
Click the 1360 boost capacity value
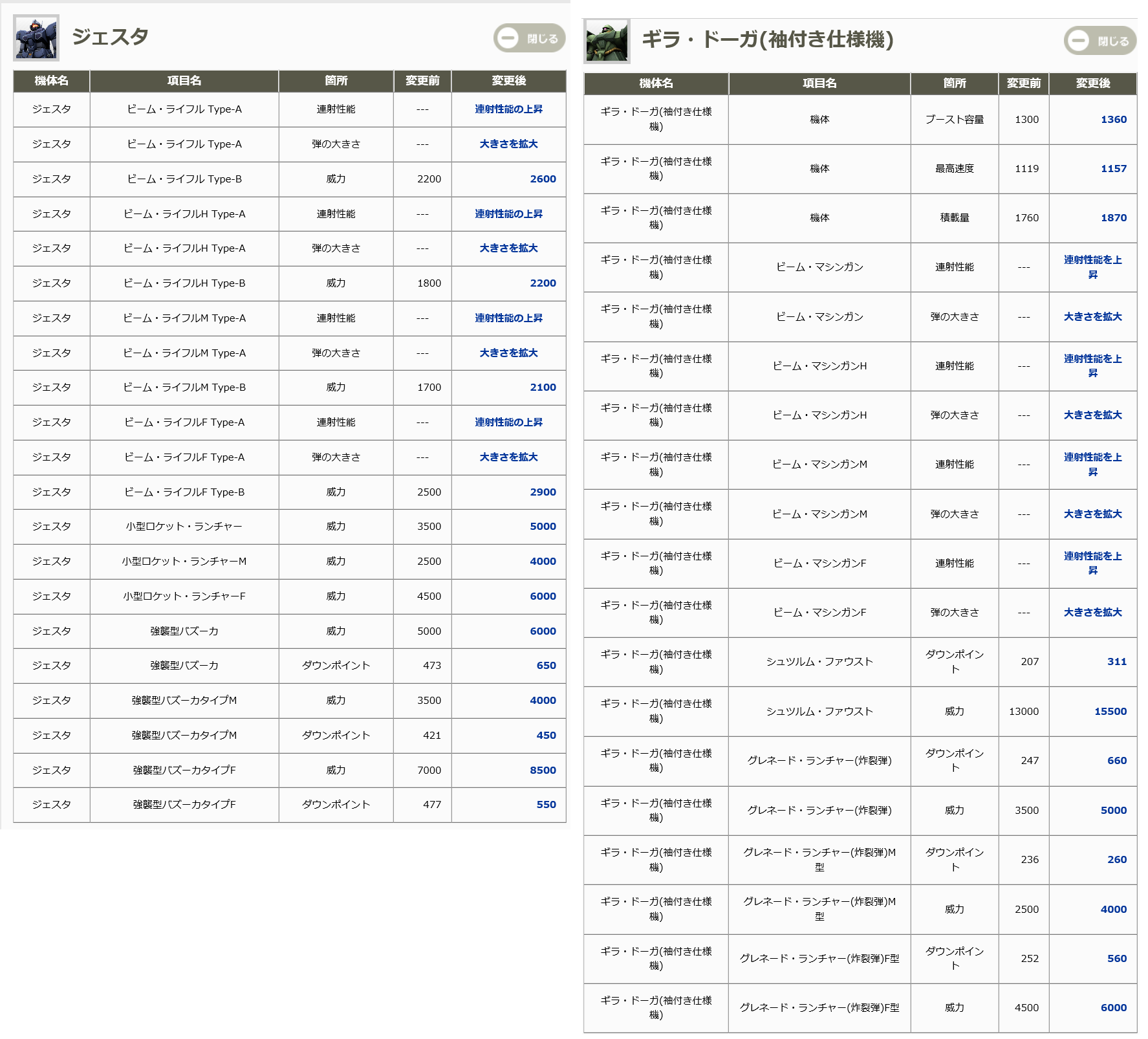1113,120
